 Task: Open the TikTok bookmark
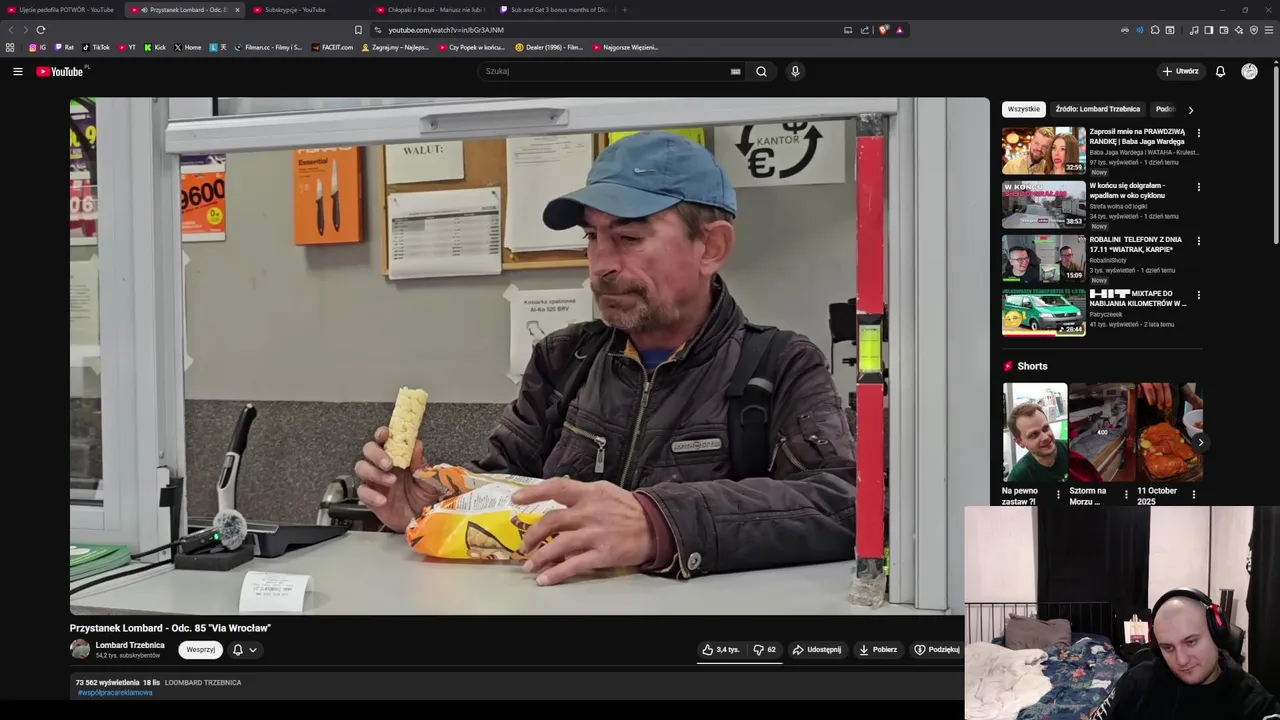(x=96, y=47)
